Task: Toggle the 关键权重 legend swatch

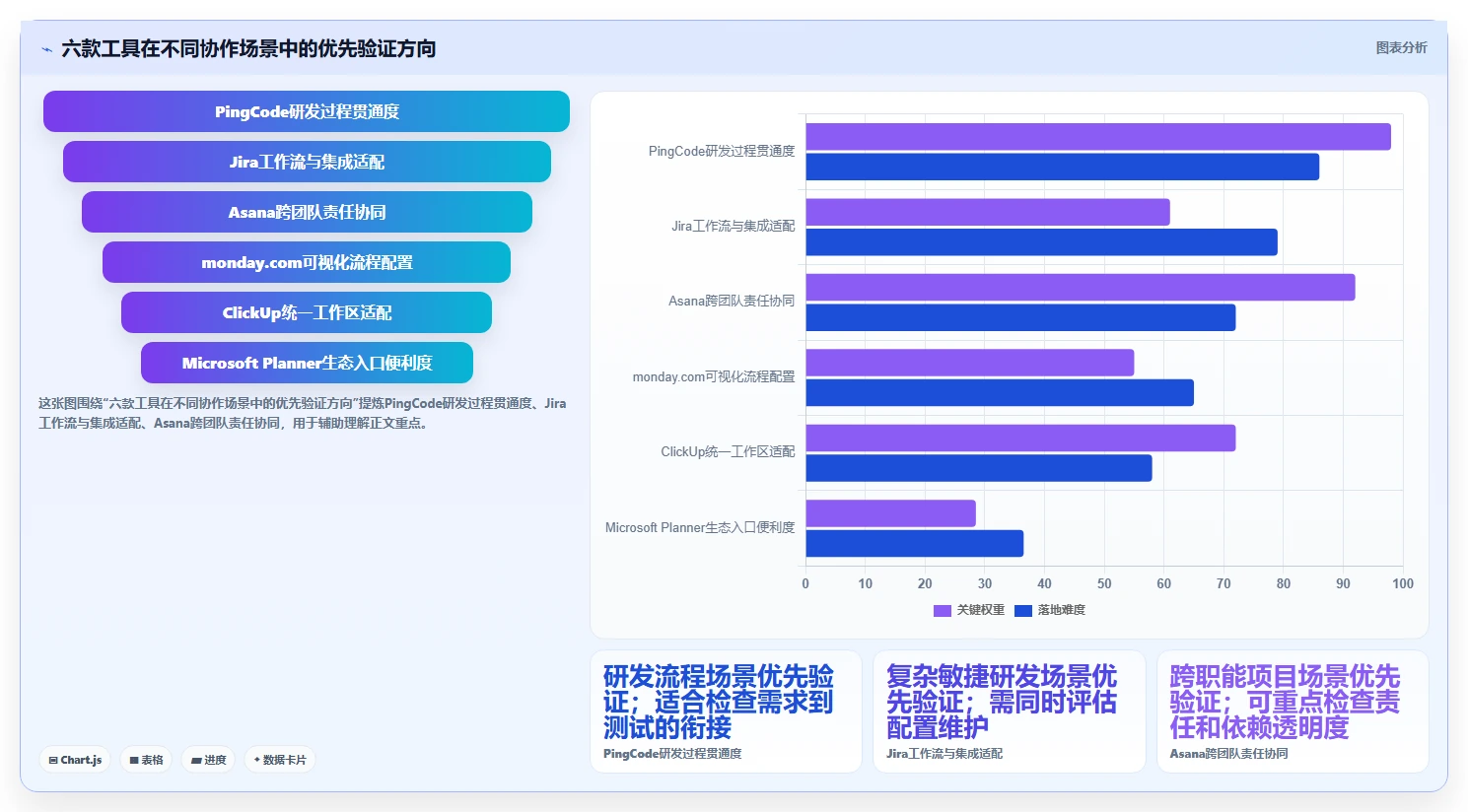Action: (x=942, y=610)
